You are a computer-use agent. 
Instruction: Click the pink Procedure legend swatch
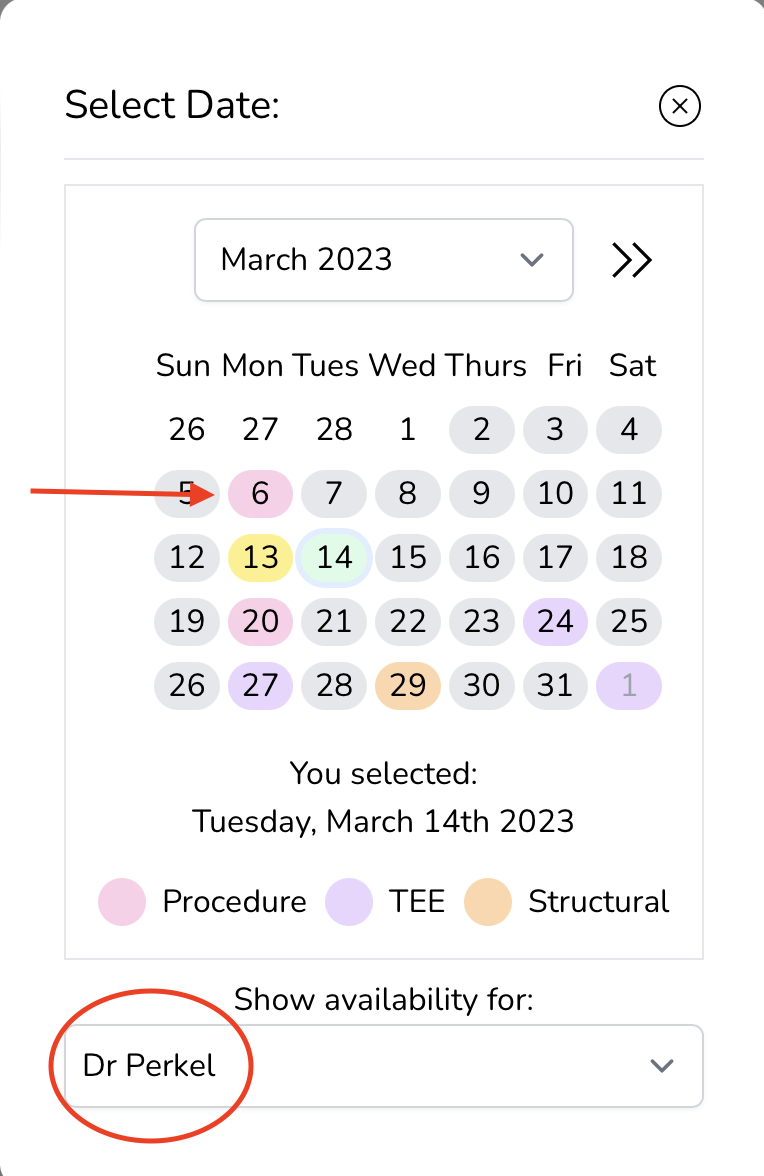pos(122,901)
